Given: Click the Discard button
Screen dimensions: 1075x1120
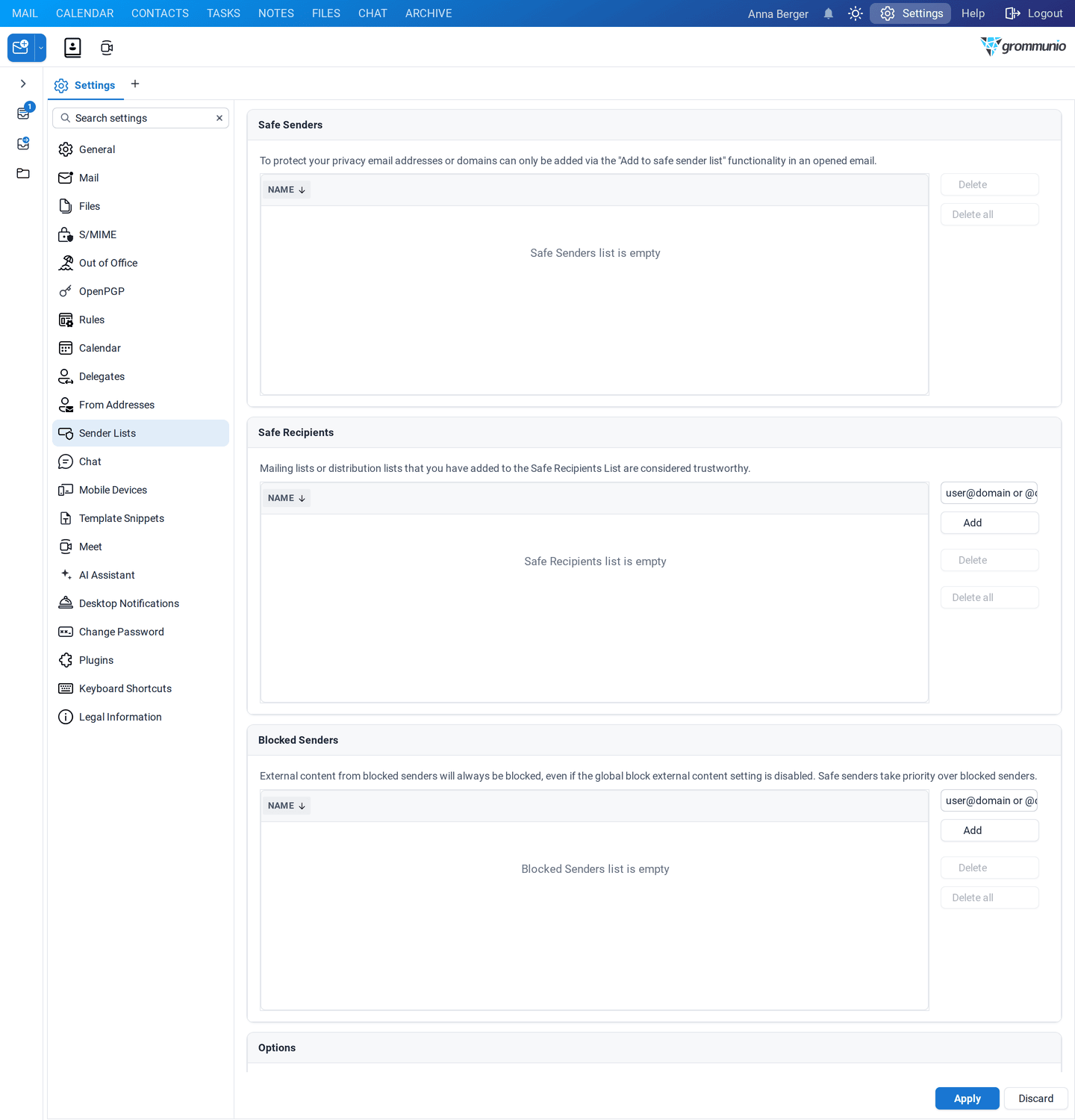Looking at the screenshot, I should 1035,1098.
